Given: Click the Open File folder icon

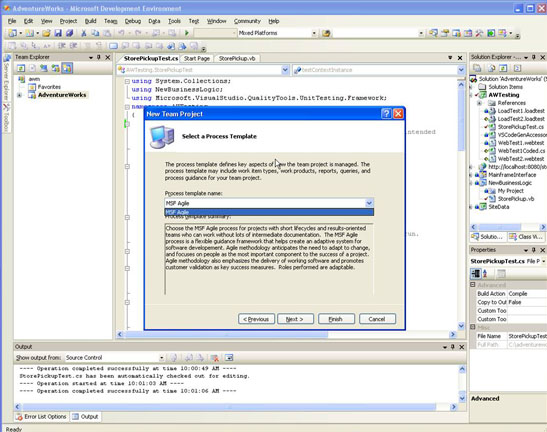Looking at the screenshot, I should click(x=46, y=33).
